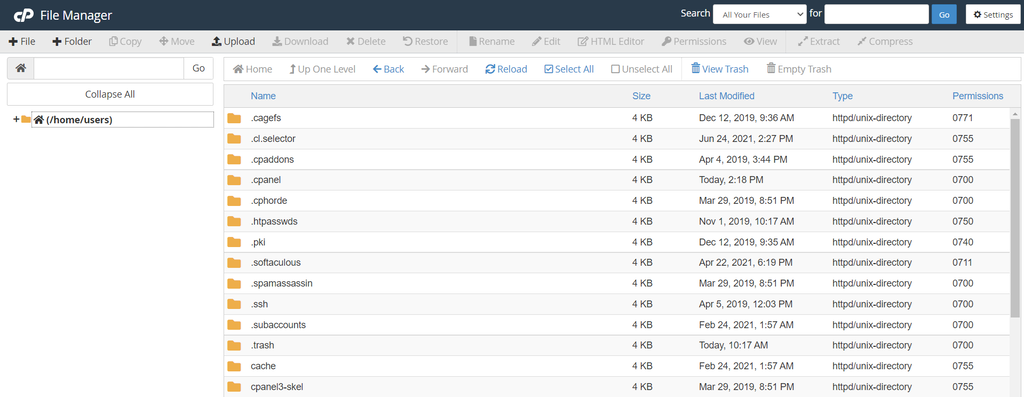Open the cPanel logo
This screenshot has width=1024, height=397.
(24, 15)
